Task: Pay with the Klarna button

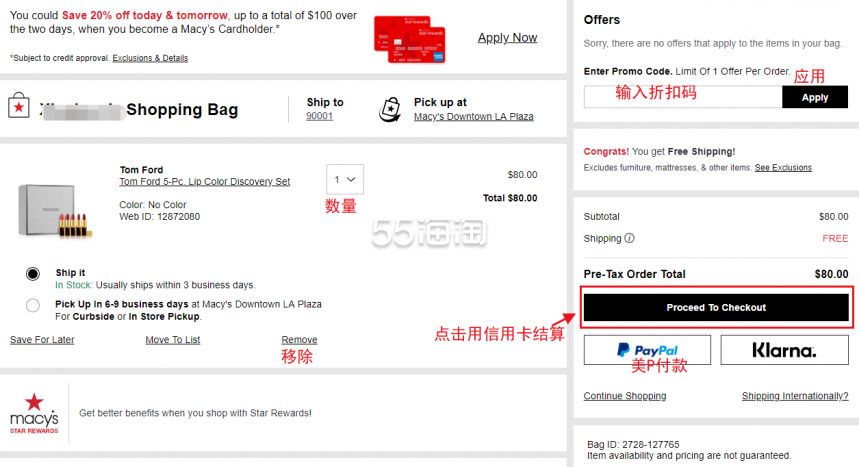Action: point(784,350)
